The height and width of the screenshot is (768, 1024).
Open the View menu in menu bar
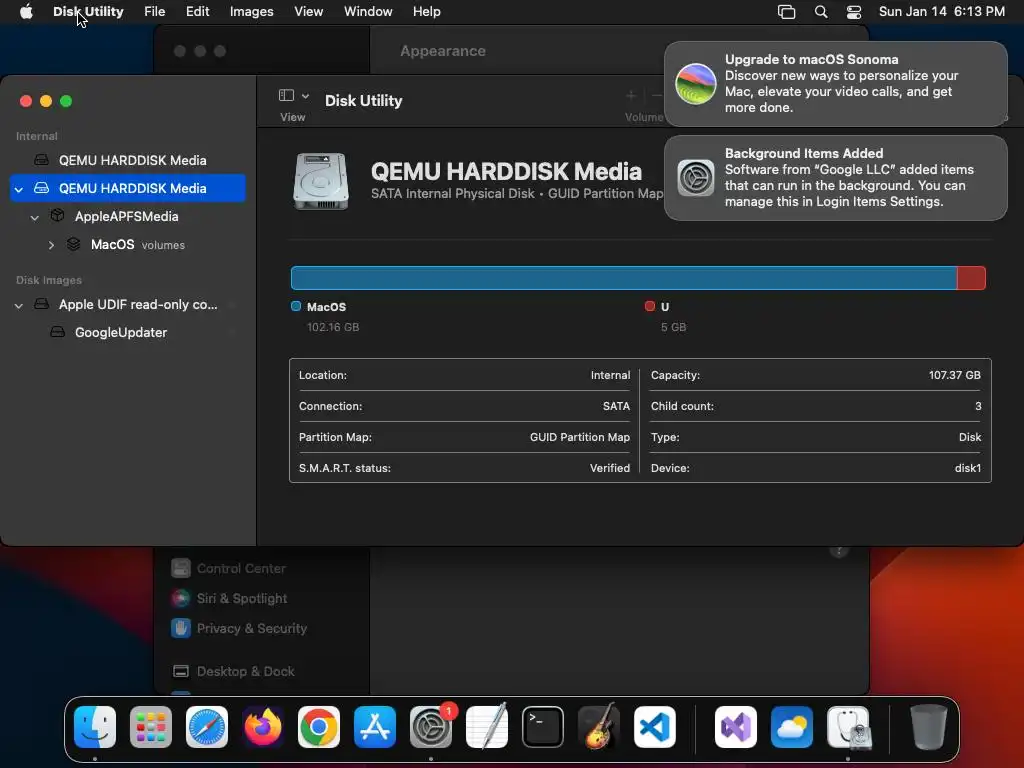(308, 12)
